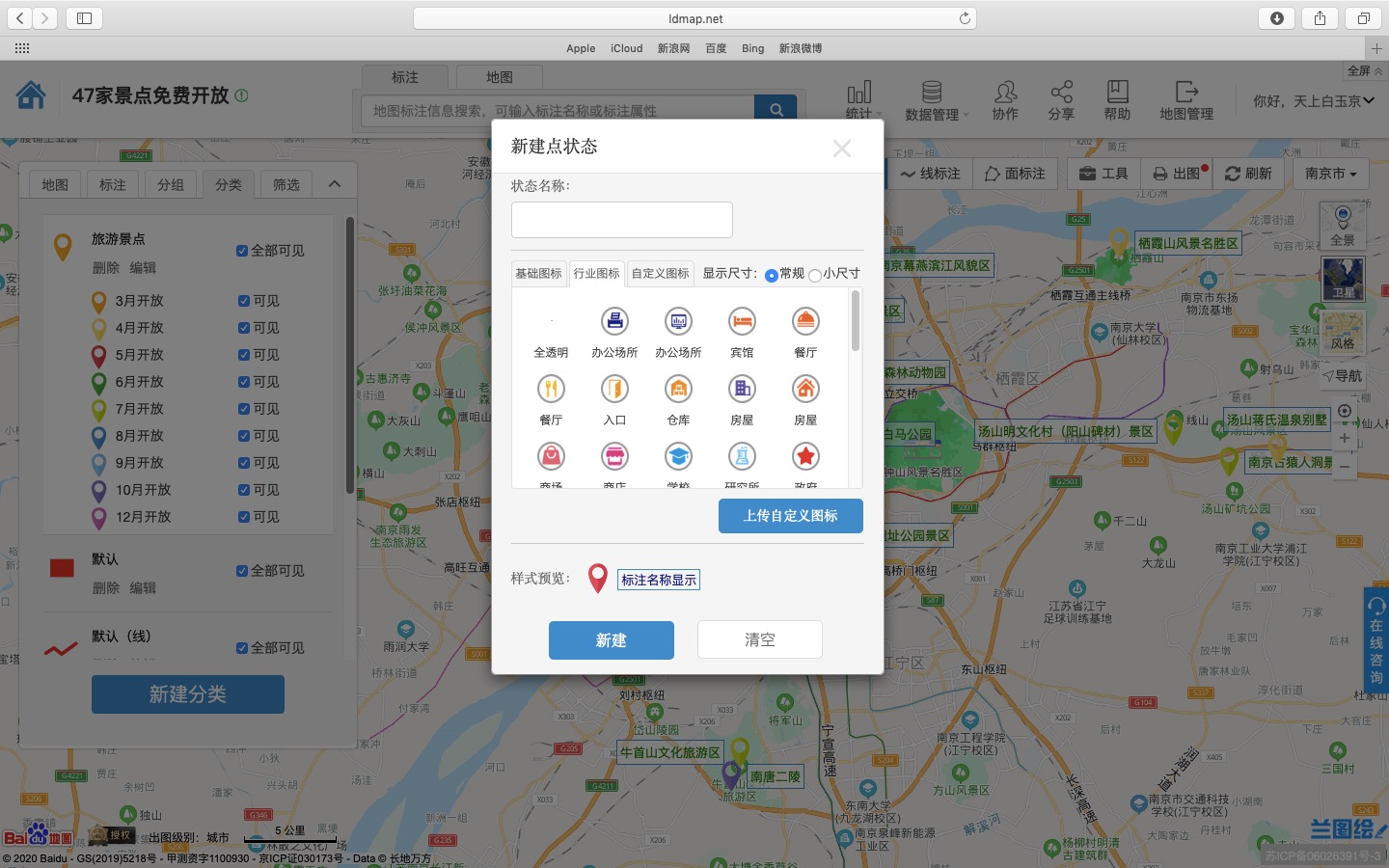Toggle visibility of 3月开放
Screen dimensions: 1389x868
coord(244,301)
